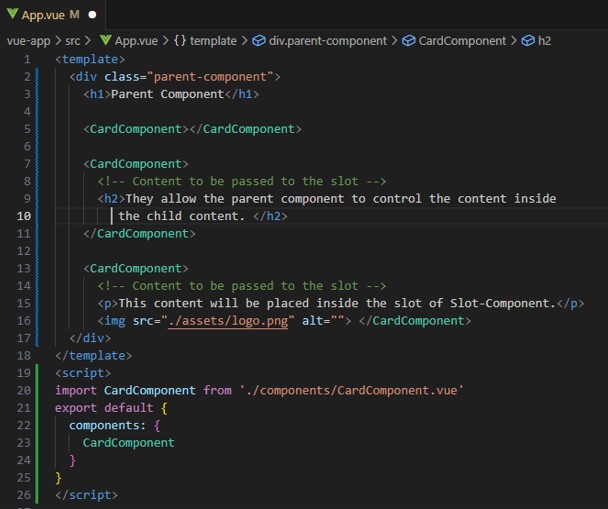Click cube icon before div.parent-component breadcrumb
Screen dimensions: 608x509
259,41
